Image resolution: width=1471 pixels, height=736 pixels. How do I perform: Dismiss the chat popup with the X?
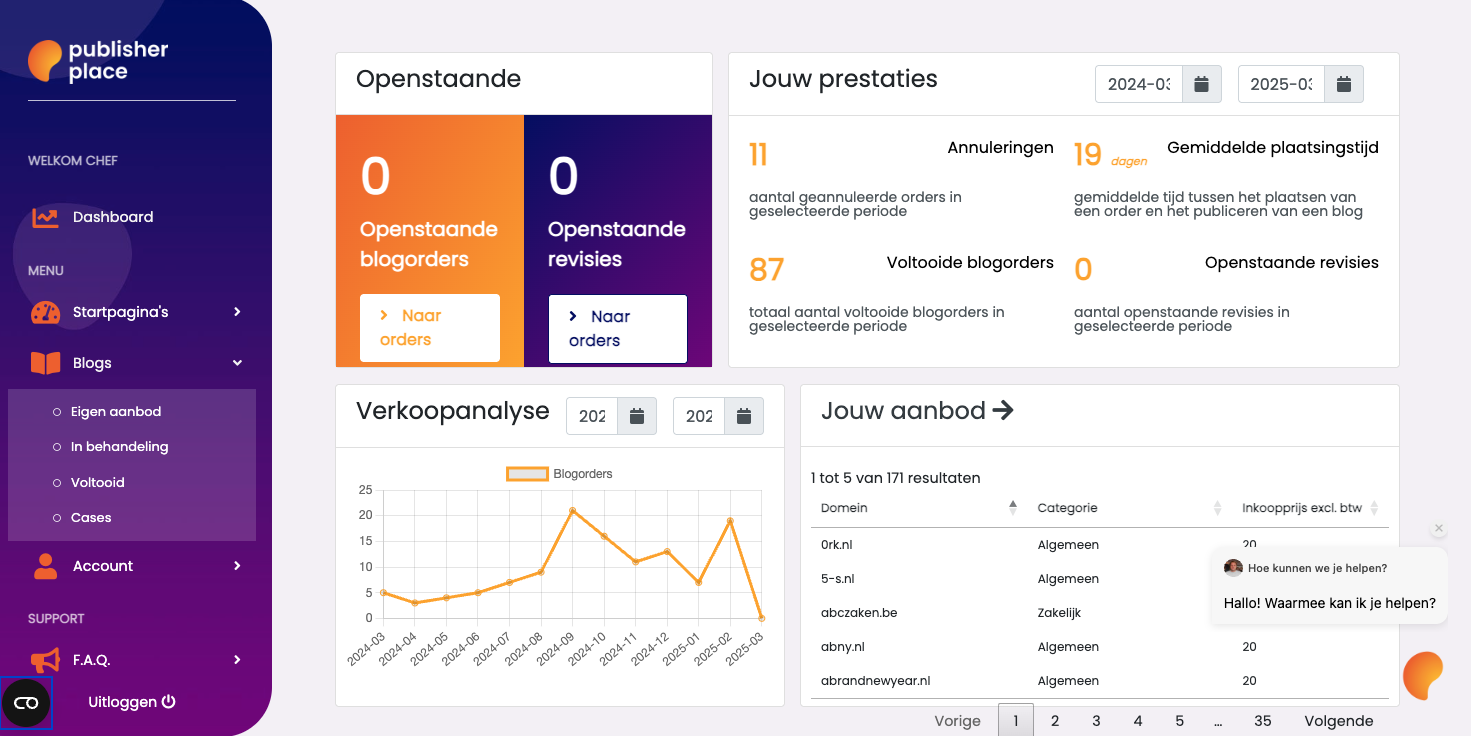tap(1439, 528)
